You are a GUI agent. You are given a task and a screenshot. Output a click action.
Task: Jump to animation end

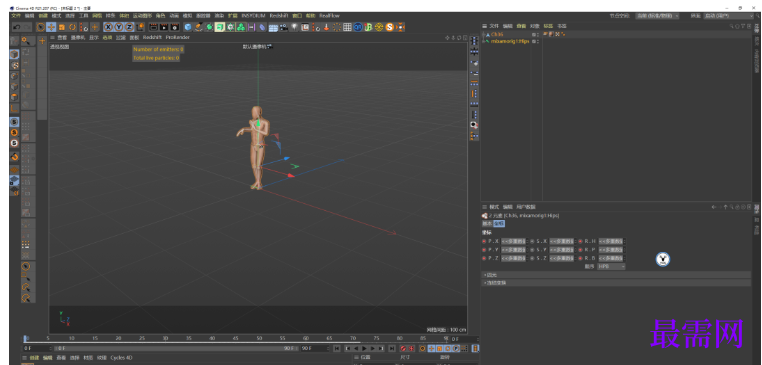[392, 348]
